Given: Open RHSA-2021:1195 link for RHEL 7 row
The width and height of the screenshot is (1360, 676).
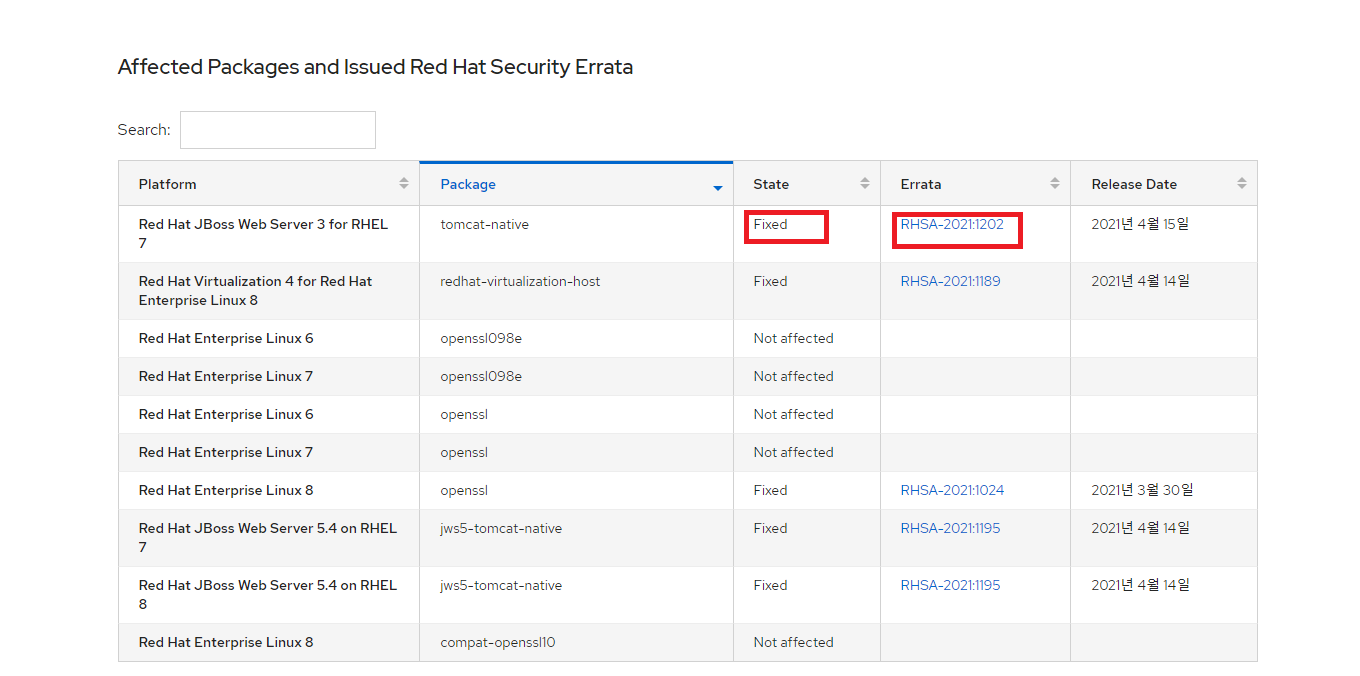Looking at the screenshot, I should pyautogui.click(x=950, y=529).
